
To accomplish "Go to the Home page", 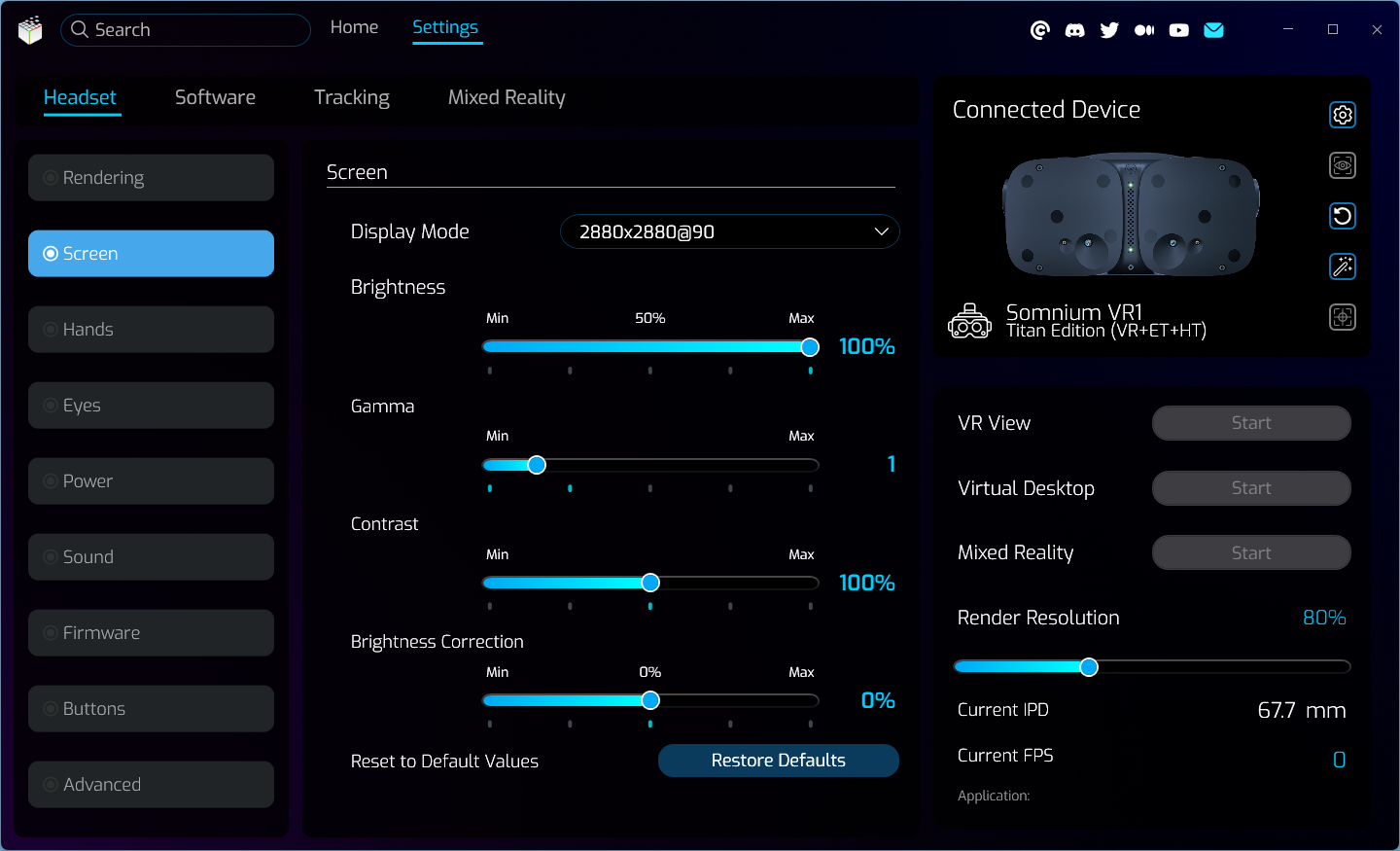I will click(x=354, y=27).
